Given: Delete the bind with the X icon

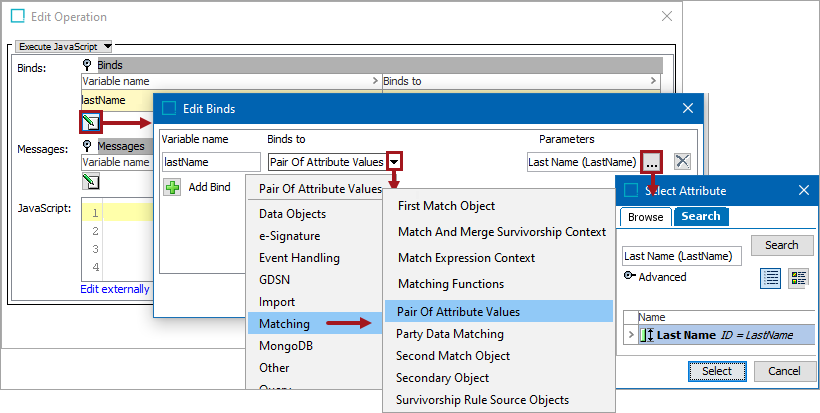Looking at the screenshot, I should coord(682,161).
